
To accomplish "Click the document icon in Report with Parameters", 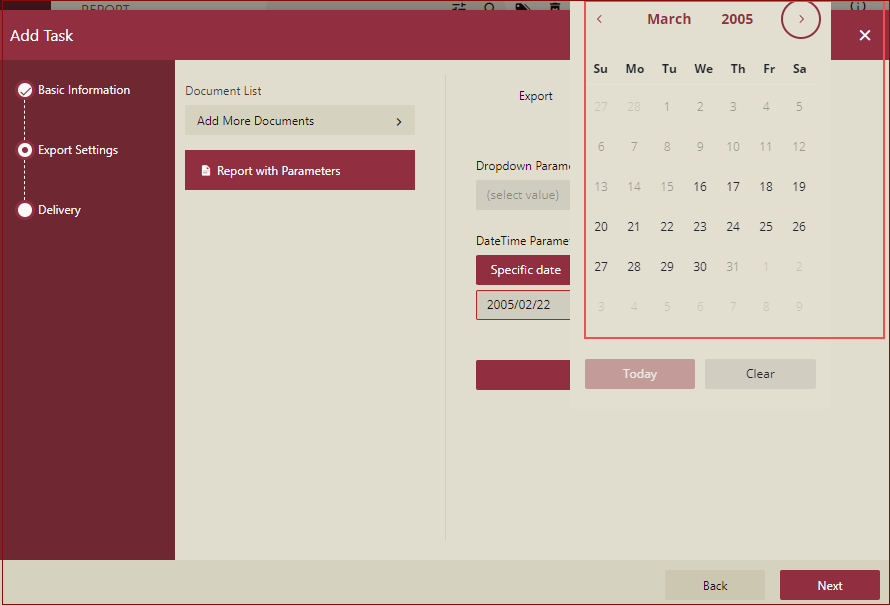I will (x=205, y=170).
